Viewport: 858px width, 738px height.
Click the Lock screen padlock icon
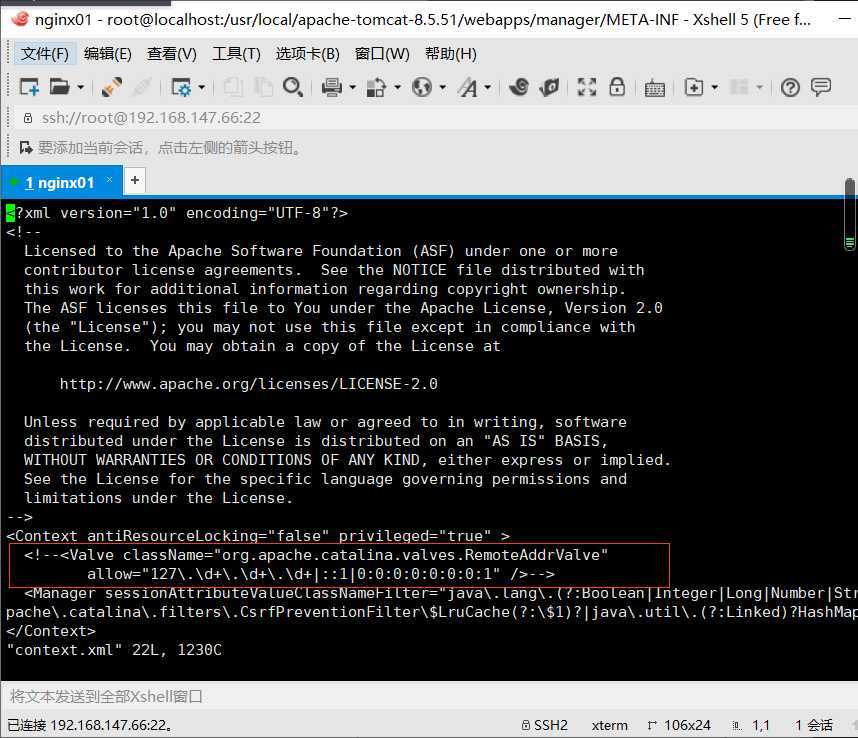point(617,87)
